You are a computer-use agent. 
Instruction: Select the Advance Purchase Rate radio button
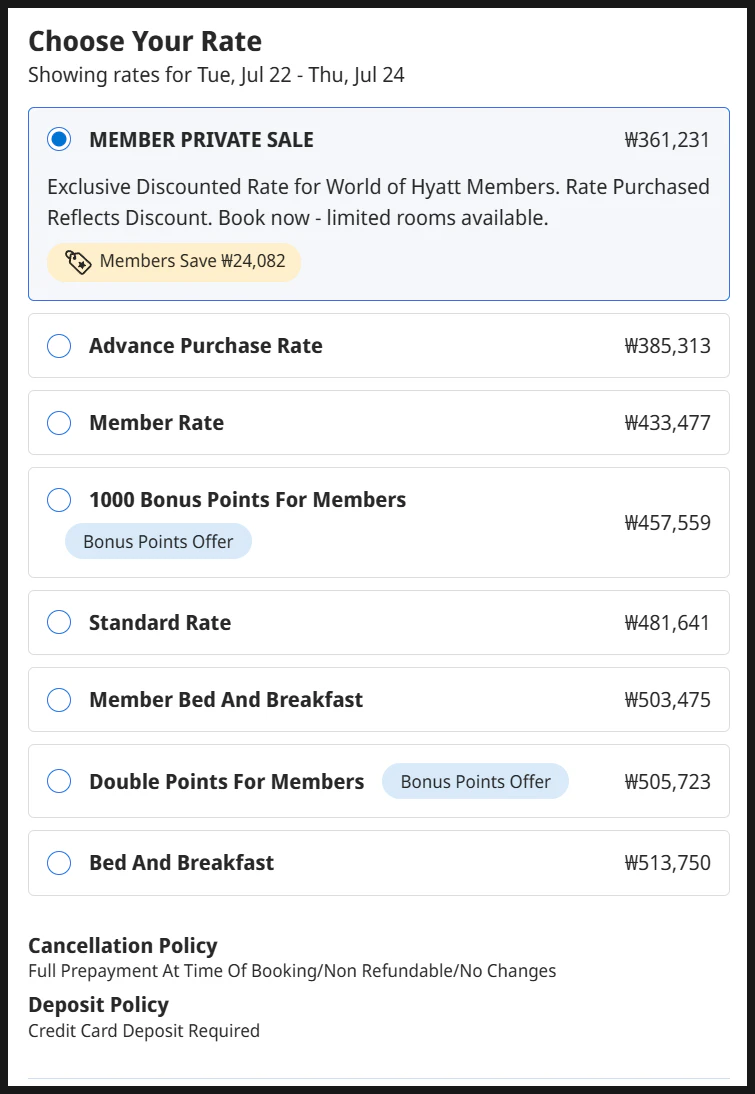click(59, 345)
